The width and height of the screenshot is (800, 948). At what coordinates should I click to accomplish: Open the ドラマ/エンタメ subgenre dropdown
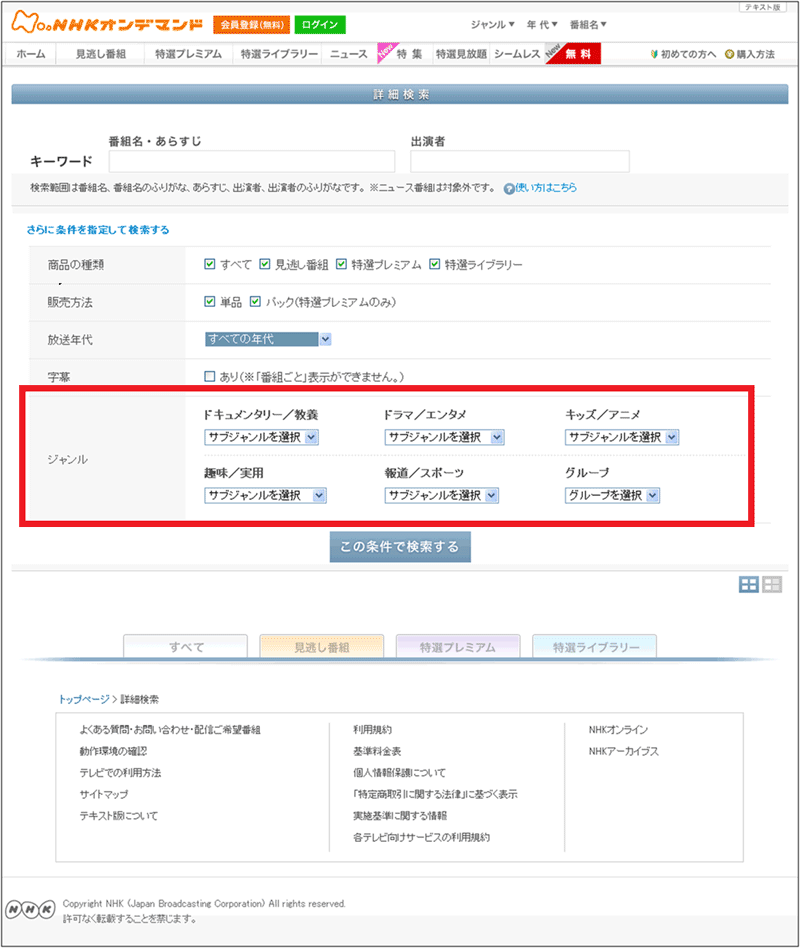pos(444,437)
